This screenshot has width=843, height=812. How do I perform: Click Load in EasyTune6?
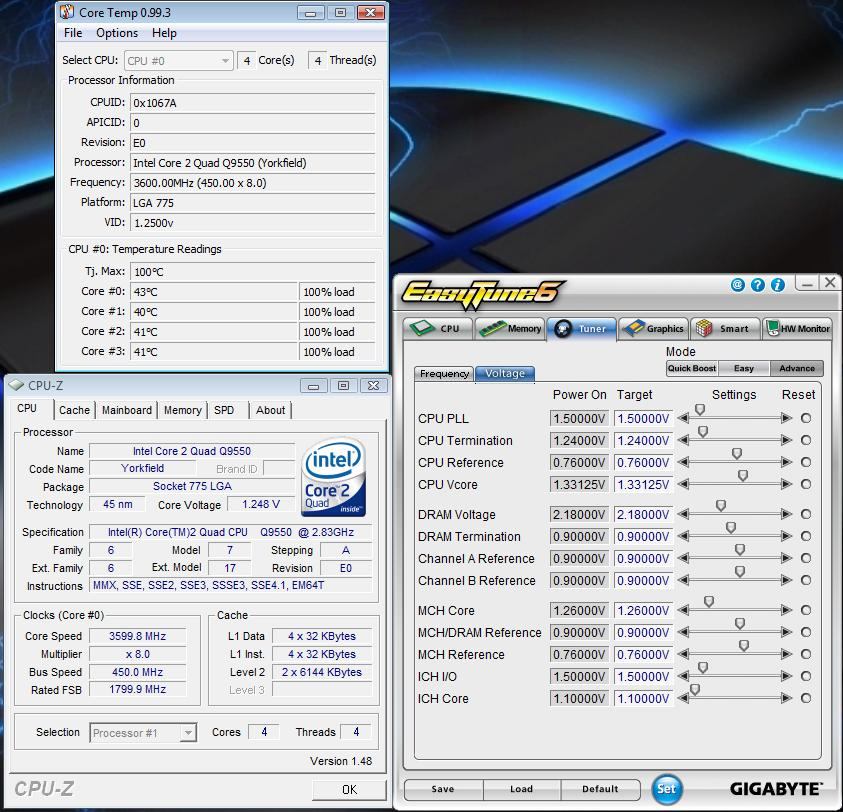click(521, 789)
